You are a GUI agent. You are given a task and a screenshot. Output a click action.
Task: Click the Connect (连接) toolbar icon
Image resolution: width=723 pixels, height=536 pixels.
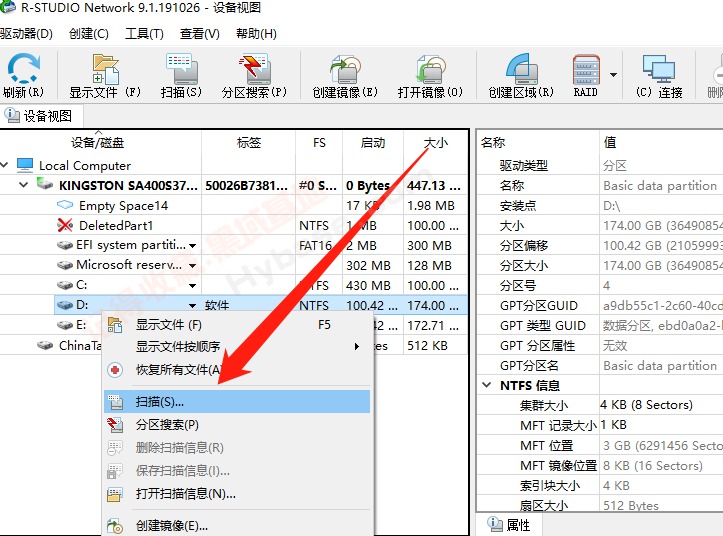pyautogui.click(x=659, y=74)
